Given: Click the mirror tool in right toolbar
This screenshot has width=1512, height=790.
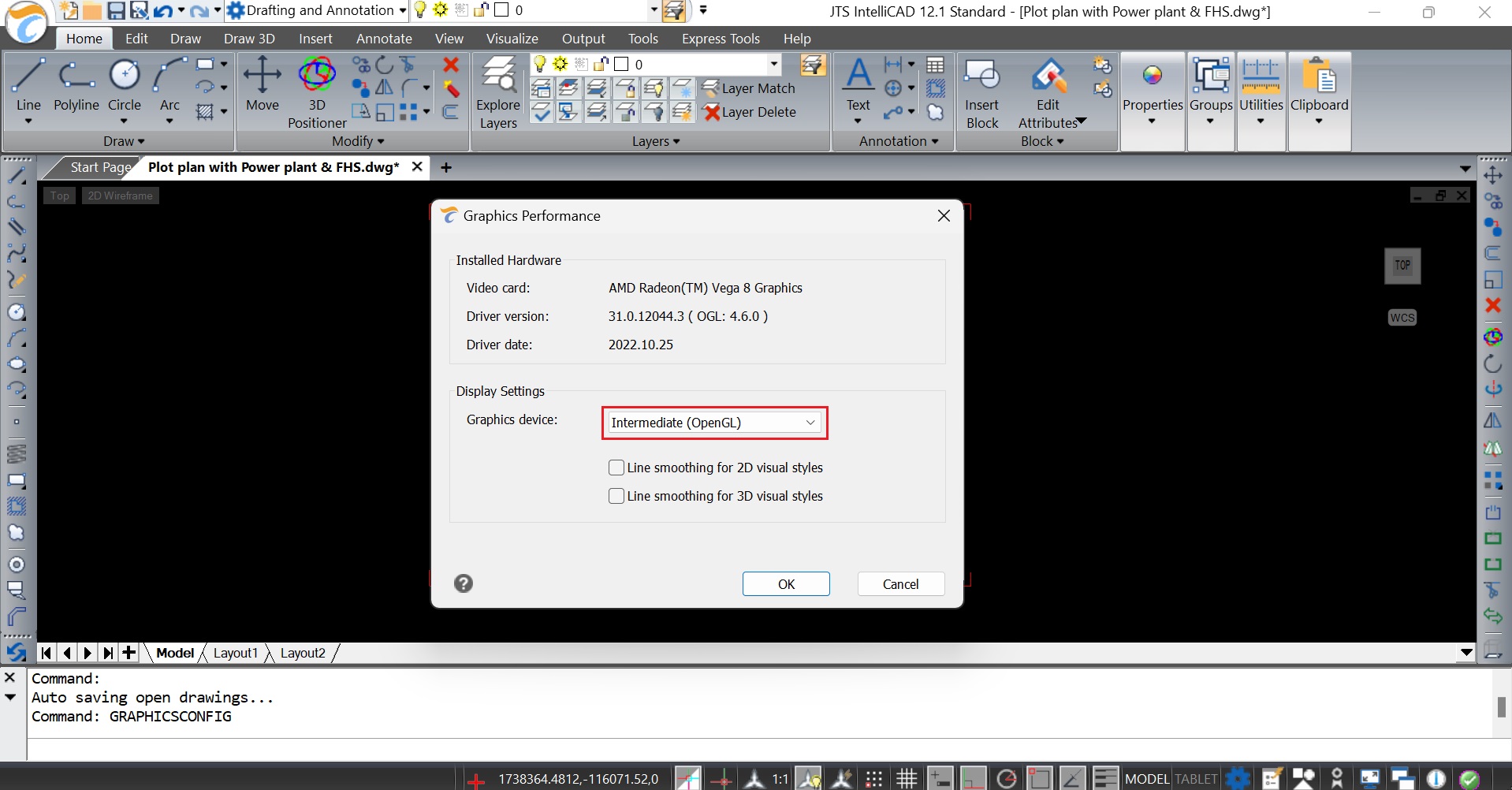Looking at the screenshot, I should tap(1493, 421).
